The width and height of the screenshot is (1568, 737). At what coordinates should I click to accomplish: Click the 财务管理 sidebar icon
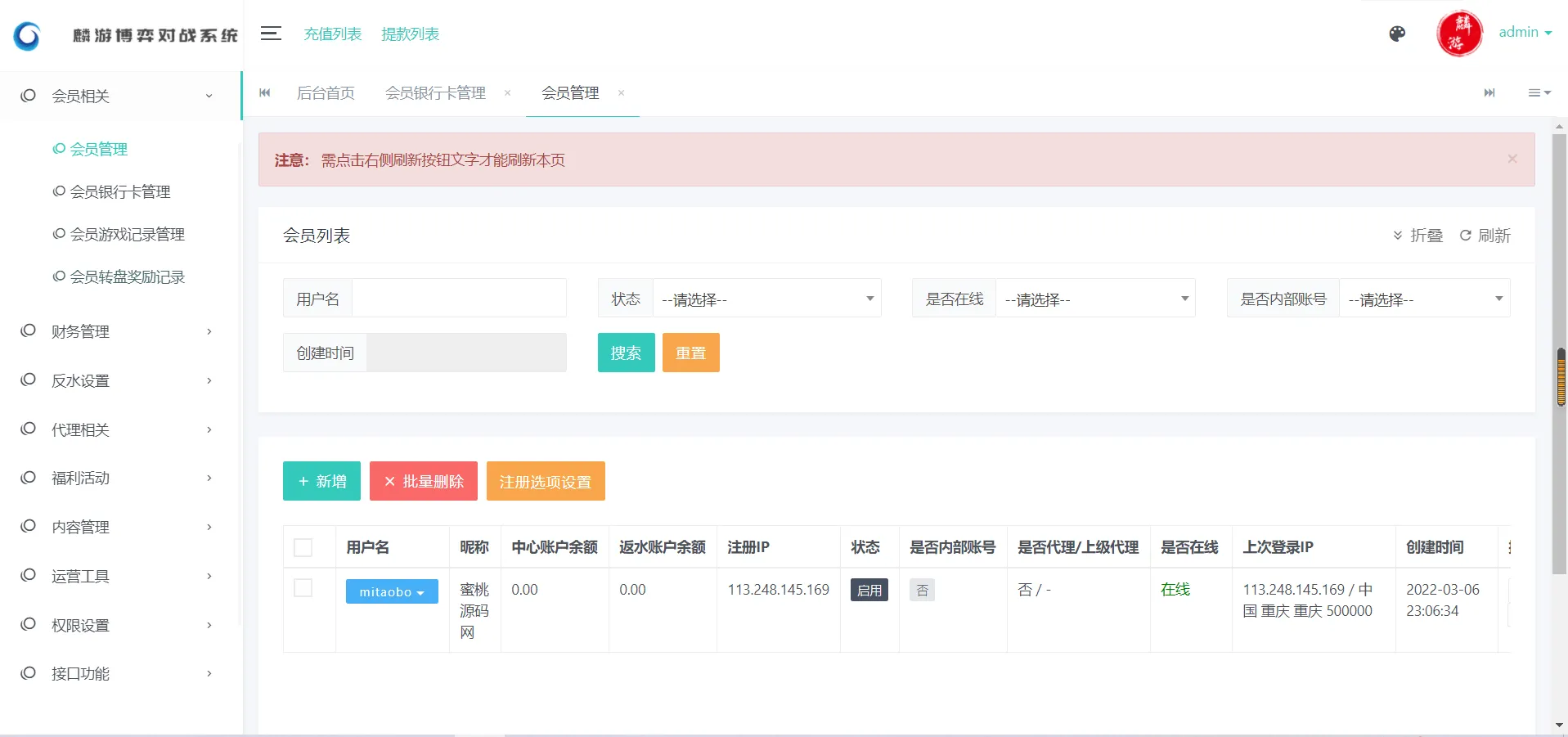click(28, 330)
